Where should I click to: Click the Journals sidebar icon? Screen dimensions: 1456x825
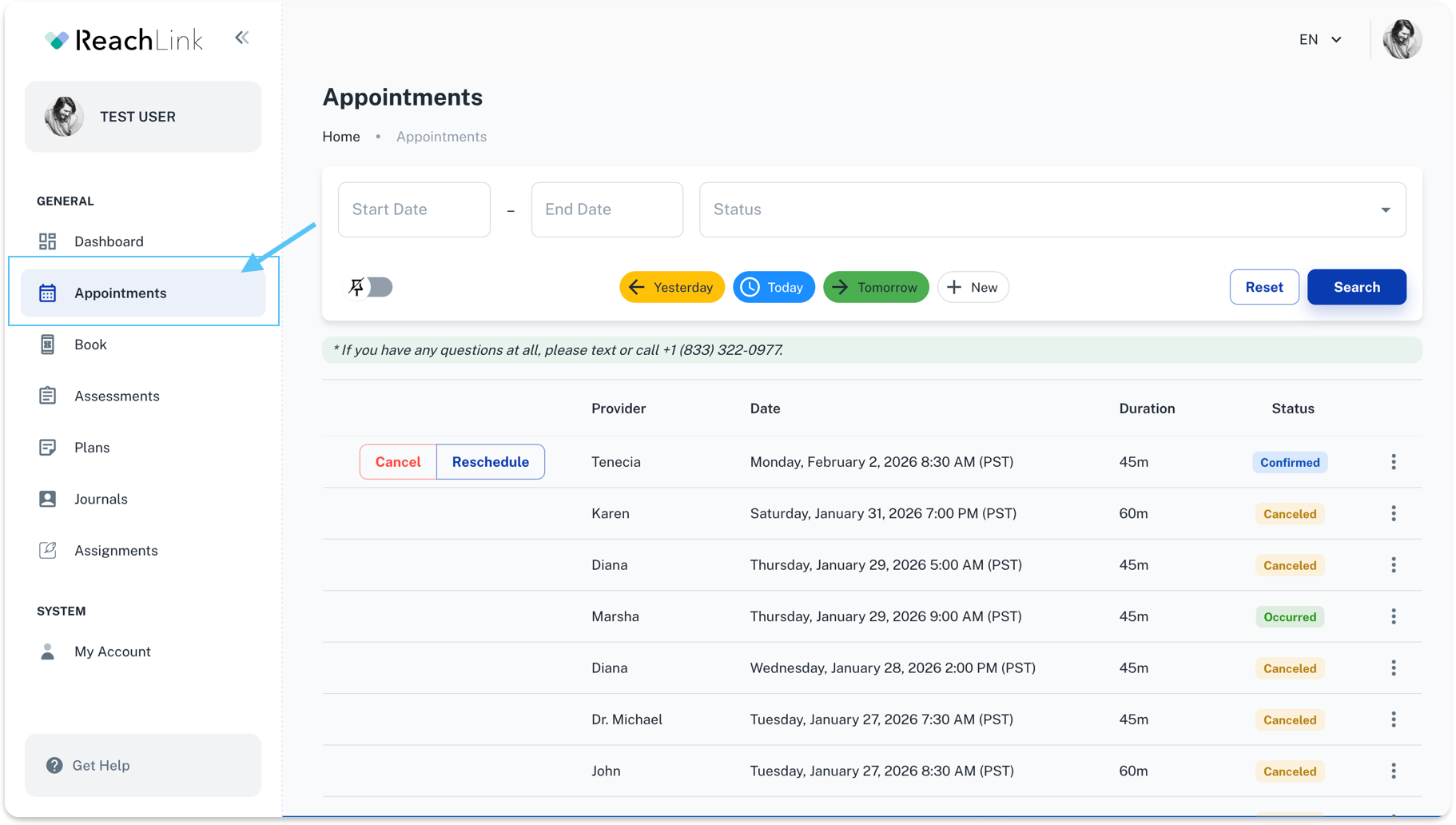click(48, 499)
